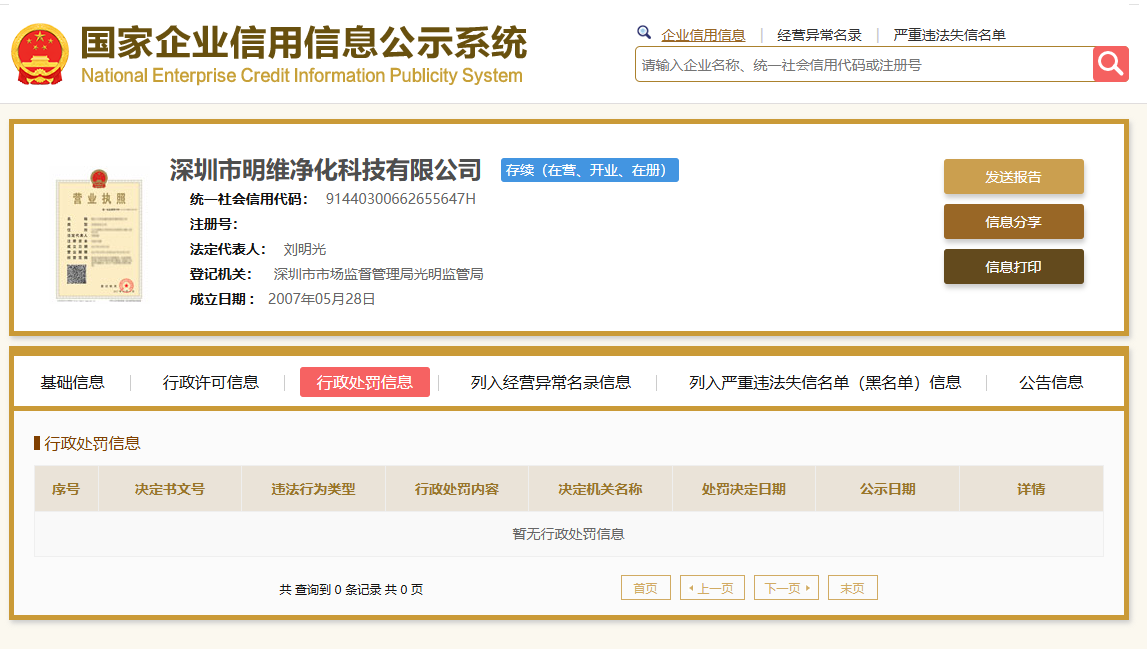The height and width of the screenshot is (649, 1147).
Task: Click the 上一页 pagination button
Action: coord(712,588)
